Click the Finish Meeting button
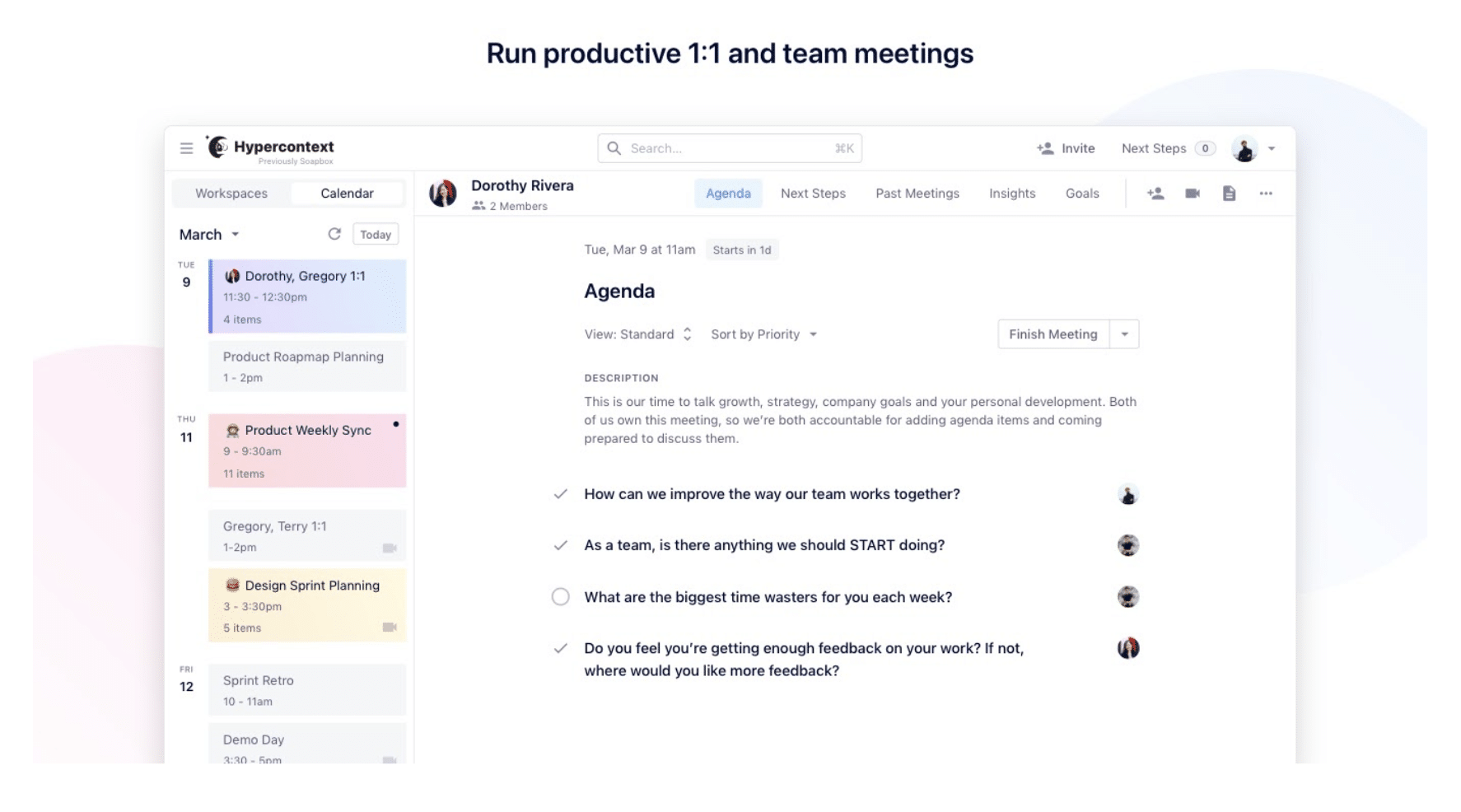 [1053, 334]
